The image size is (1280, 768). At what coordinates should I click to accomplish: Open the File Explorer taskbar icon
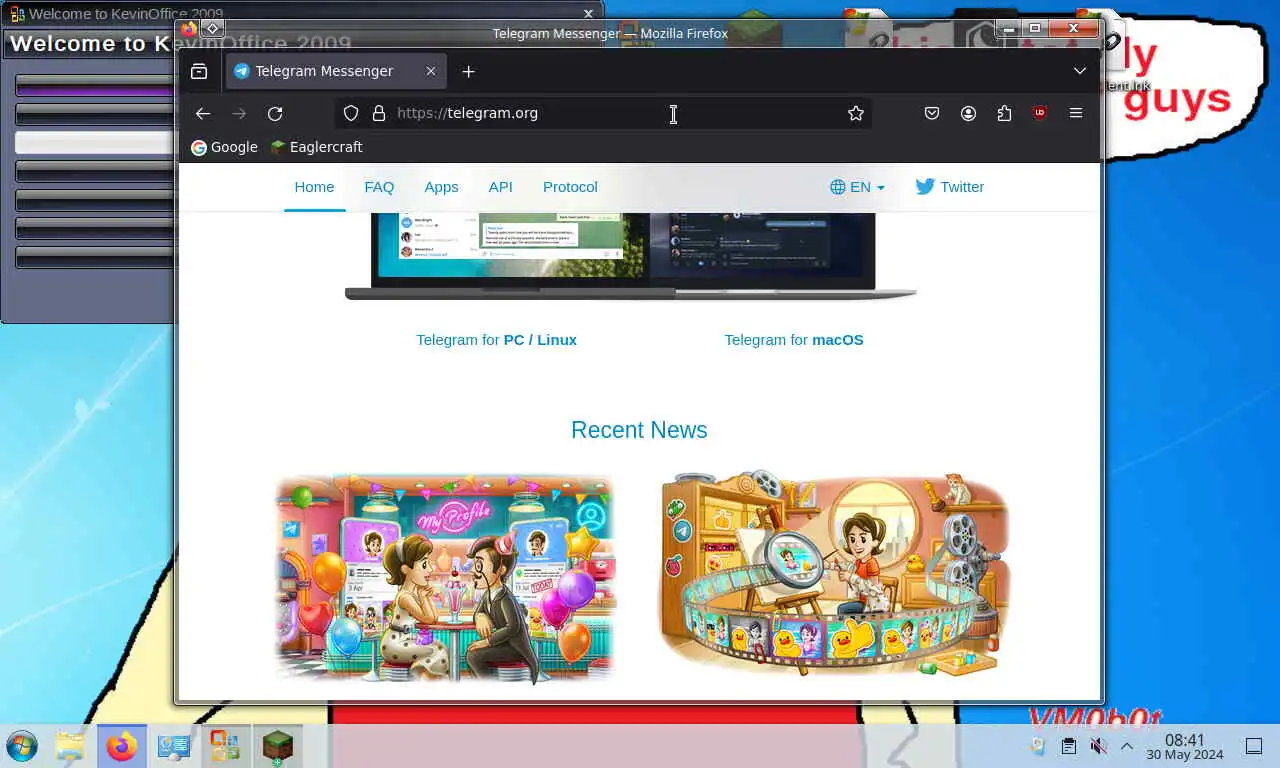click(x=70, y=746)
